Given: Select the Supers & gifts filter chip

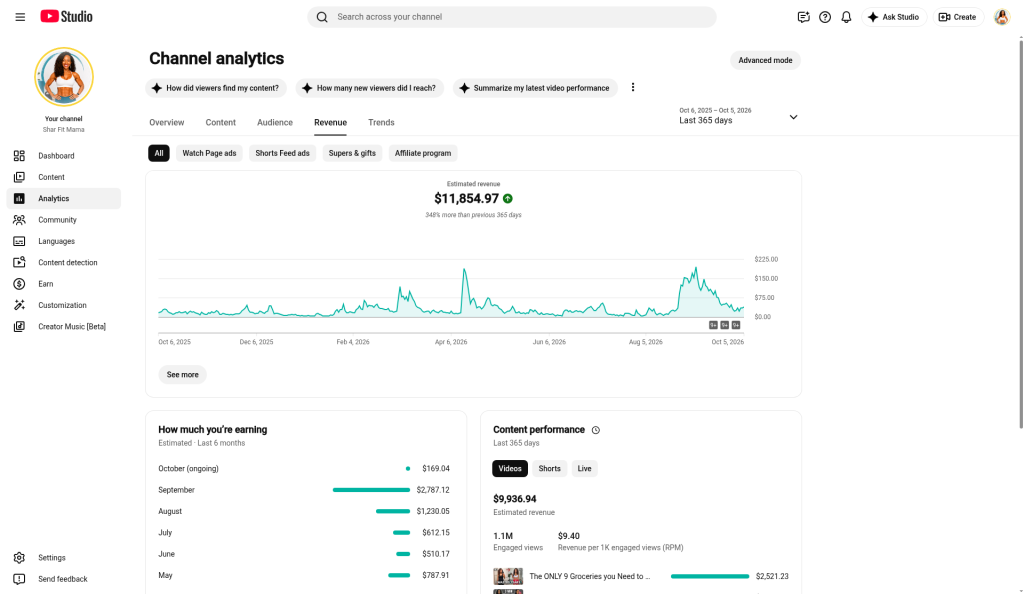Looking at the screenshot, I should pyautogui.click(x=352, y=153).
